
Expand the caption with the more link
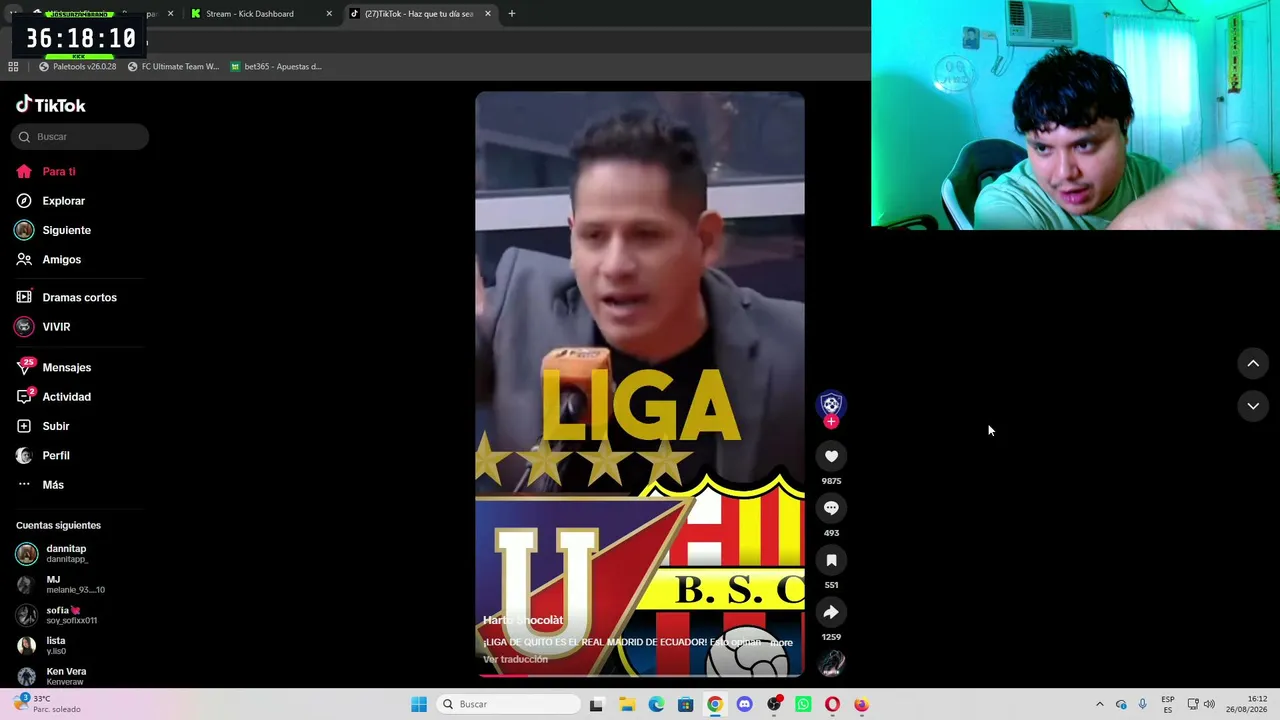pos(781,643)
